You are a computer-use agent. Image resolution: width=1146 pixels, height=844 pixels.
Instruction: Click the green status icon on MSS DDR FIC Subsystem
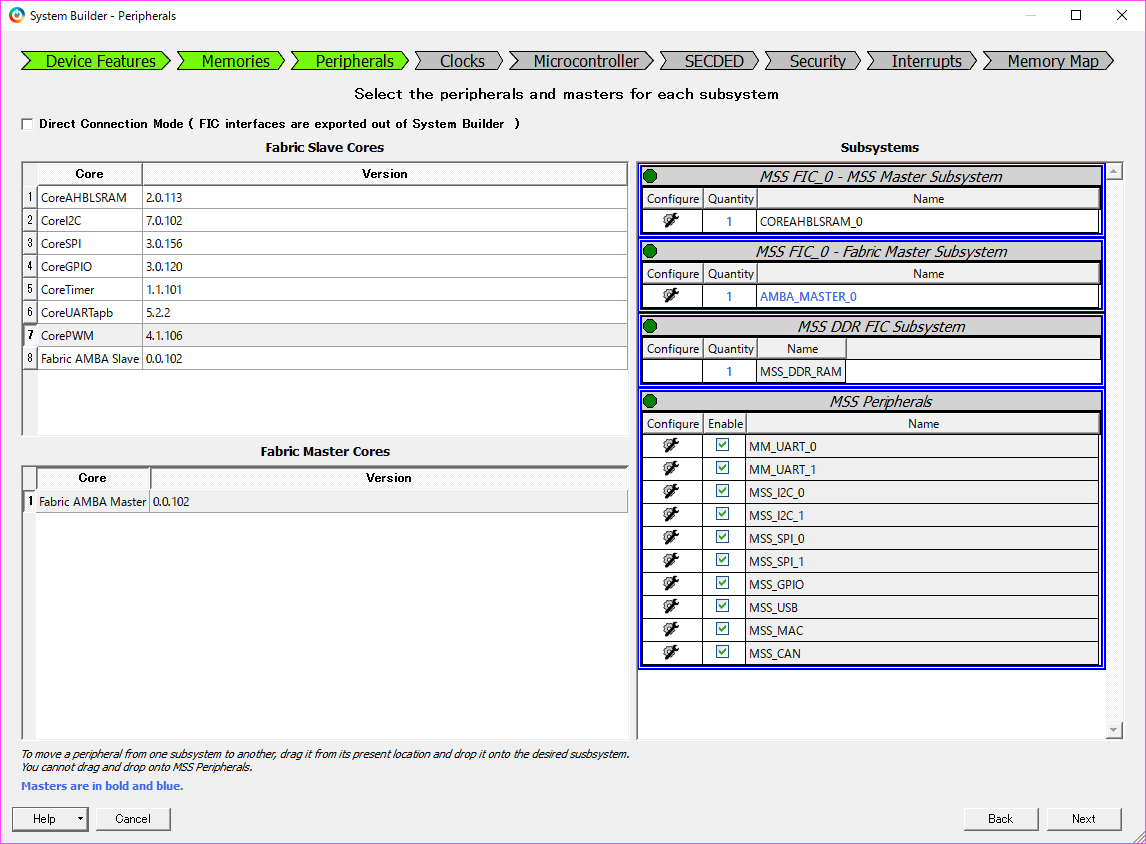650,326
